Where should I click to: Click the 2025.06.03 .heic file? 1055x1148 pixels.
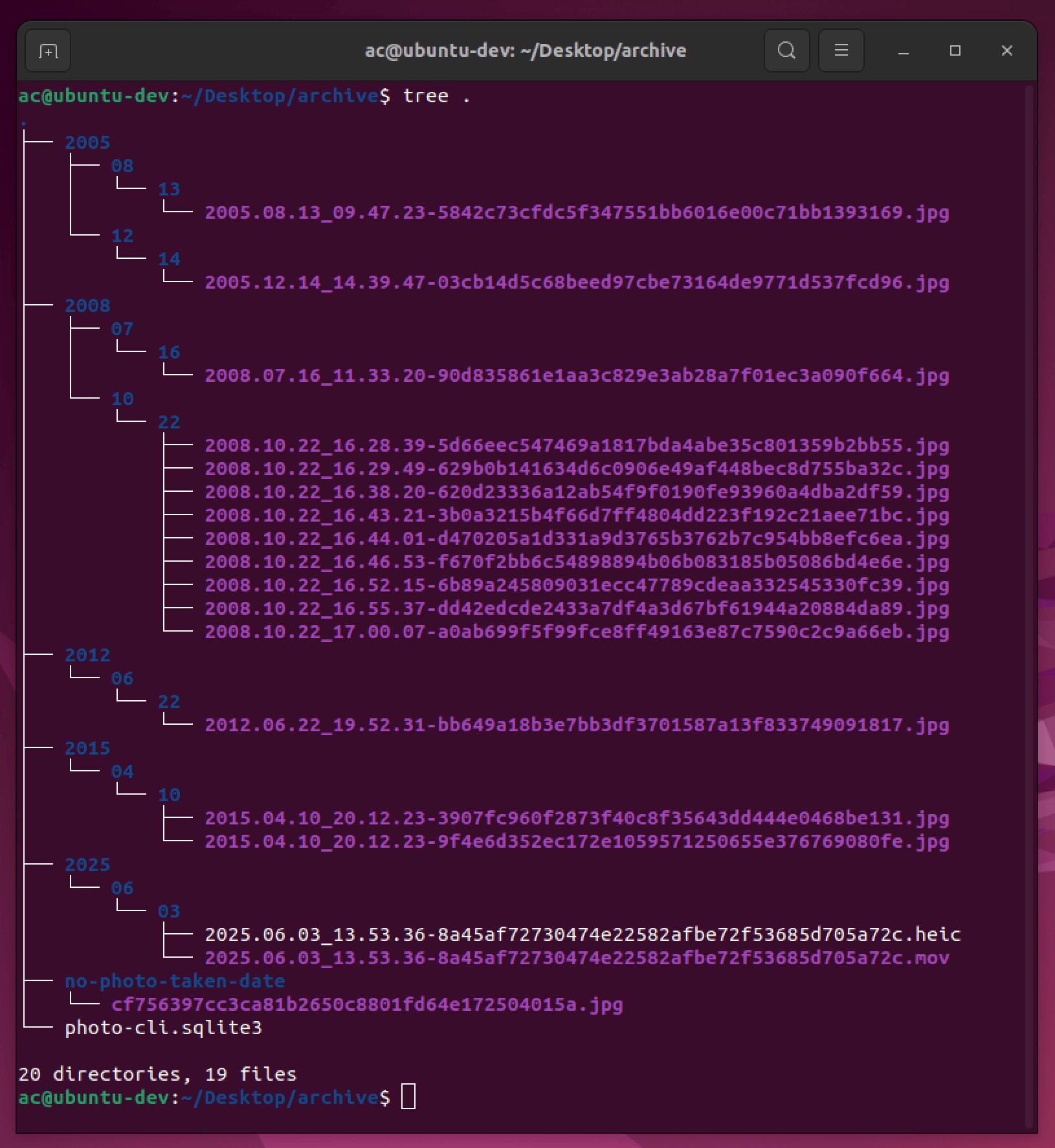(583, 934)
